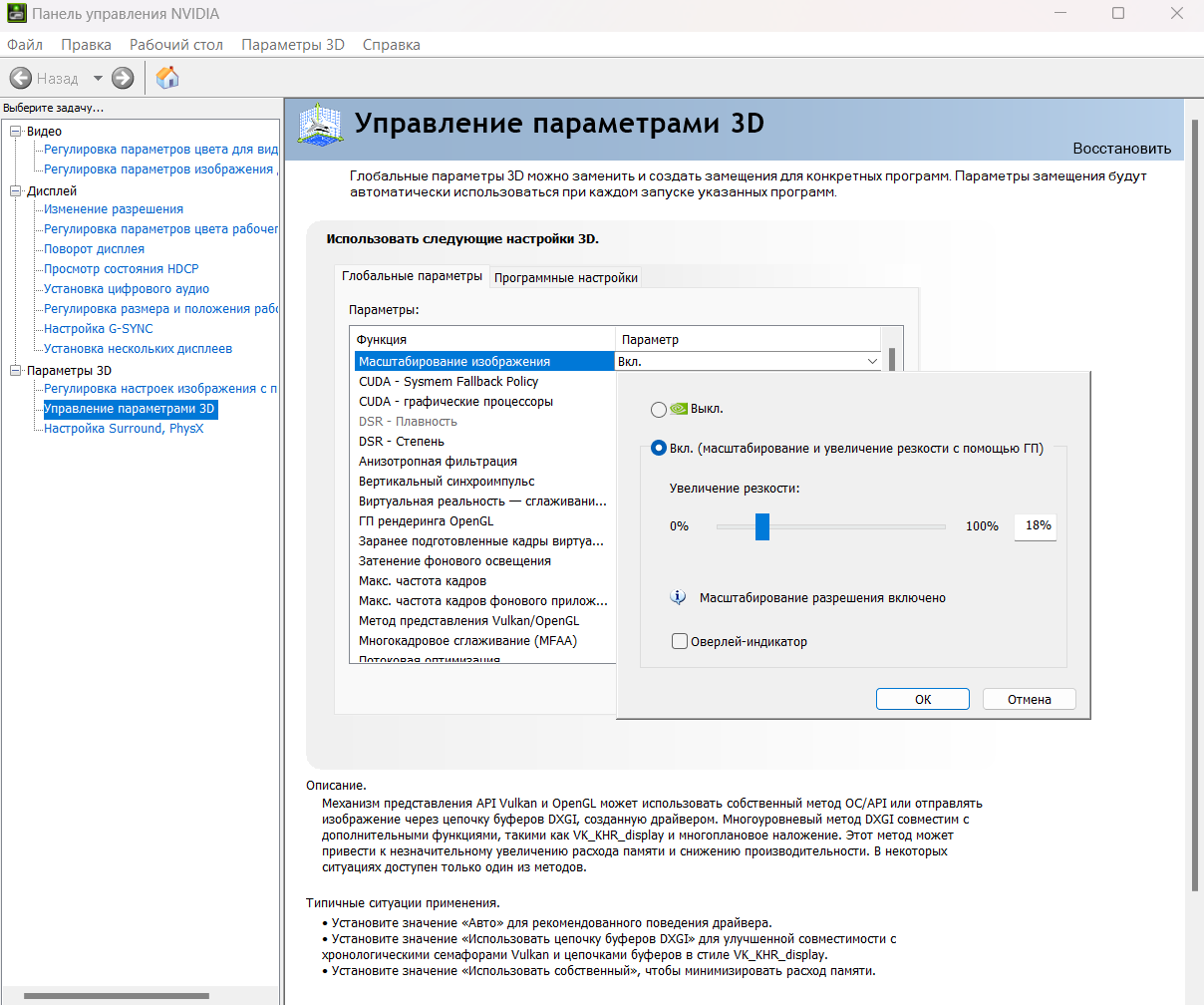Switch to Программные настройки tab
The height and width of the screenshot is (1005, 1204).
coord(566,277)
